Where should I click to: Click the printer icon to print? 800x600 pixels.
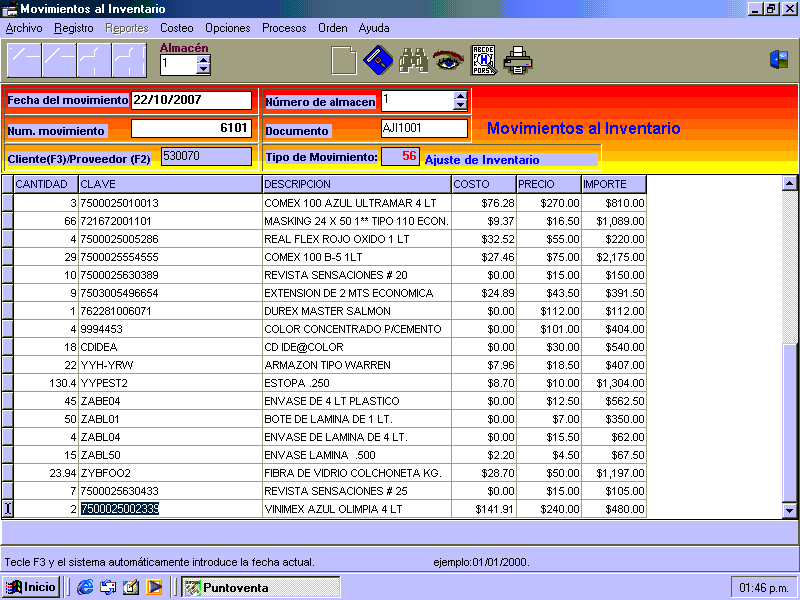pos(517,61)
